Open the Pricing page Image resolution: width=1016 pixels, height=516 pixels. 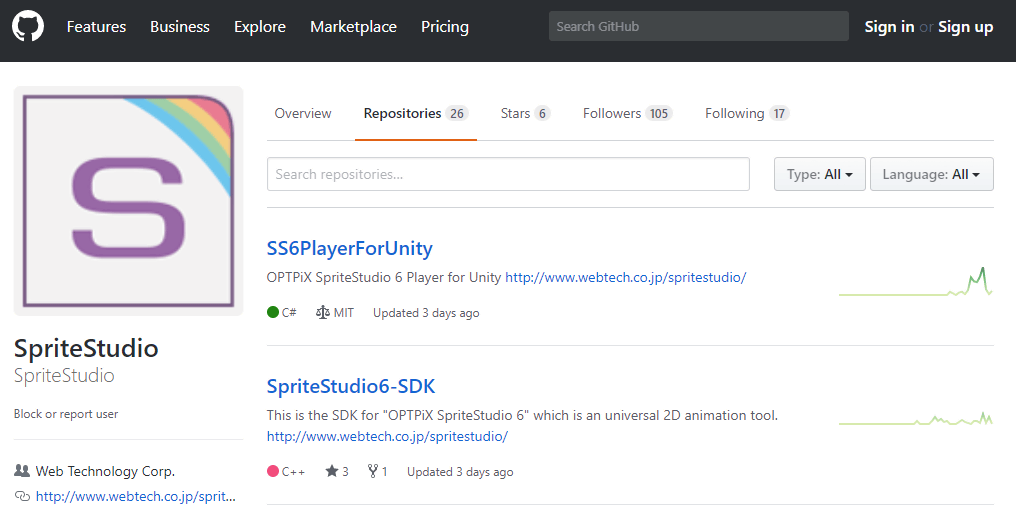444,27
